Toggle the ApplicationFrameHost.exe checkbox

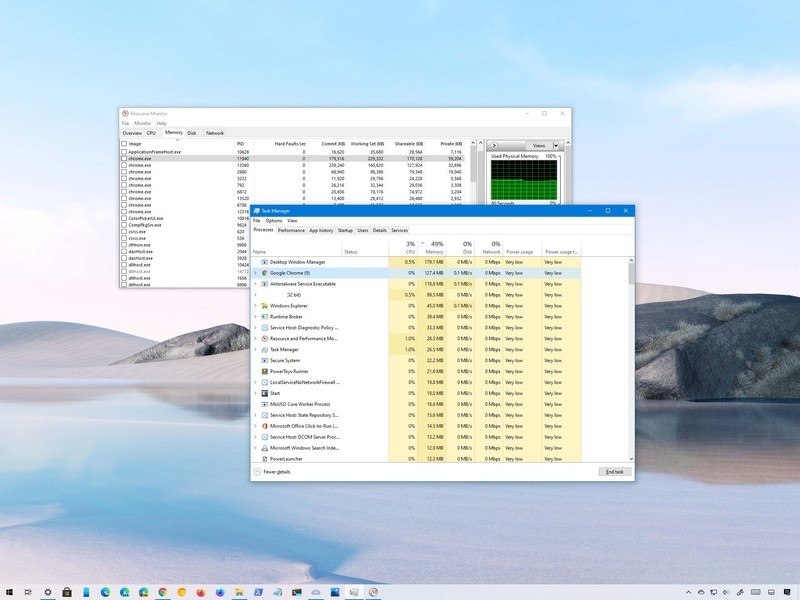point(123,149)
